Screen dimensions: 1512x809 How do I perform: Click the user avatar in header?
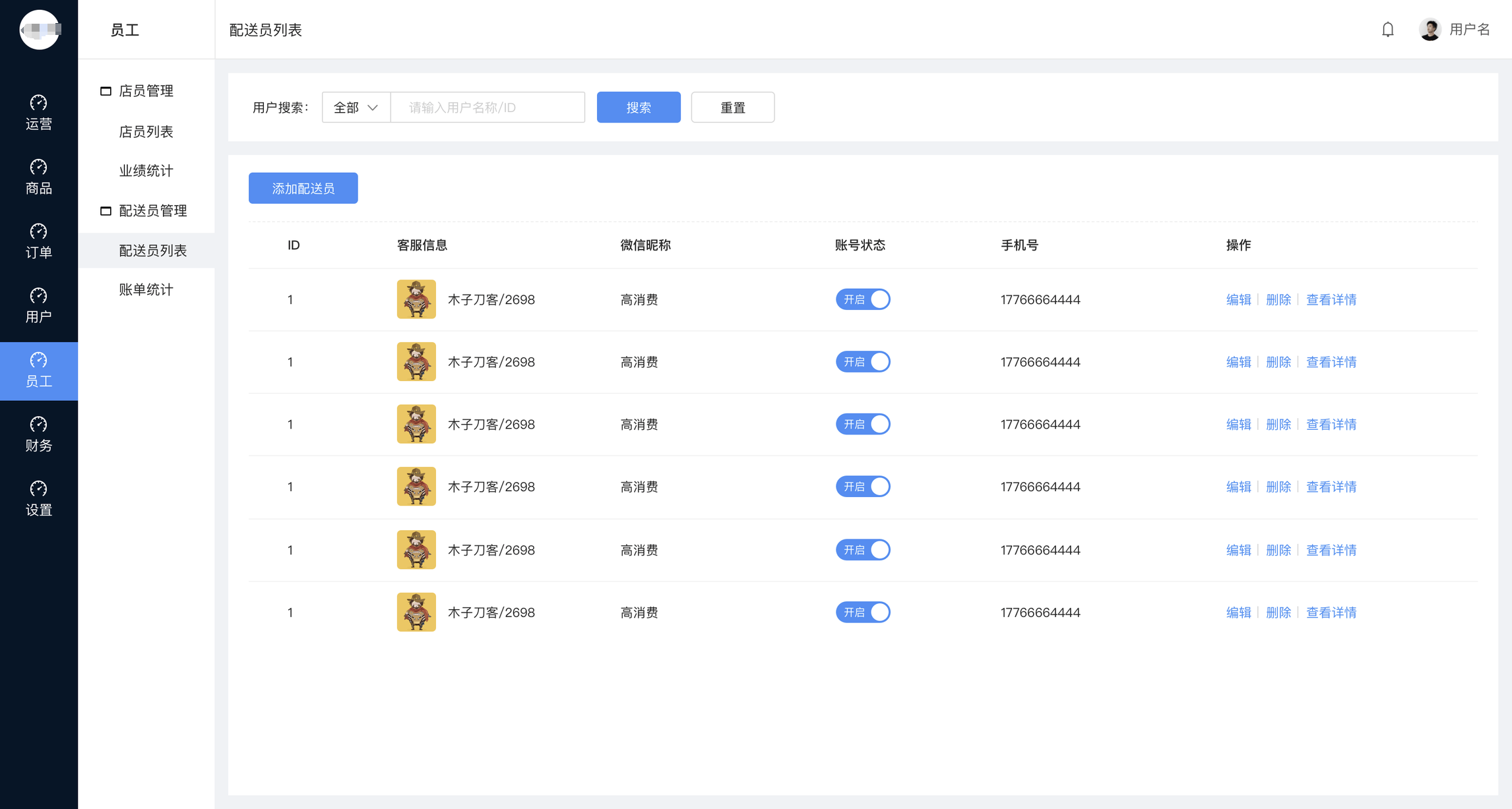pyautogui.click(x=1430, y=30)
